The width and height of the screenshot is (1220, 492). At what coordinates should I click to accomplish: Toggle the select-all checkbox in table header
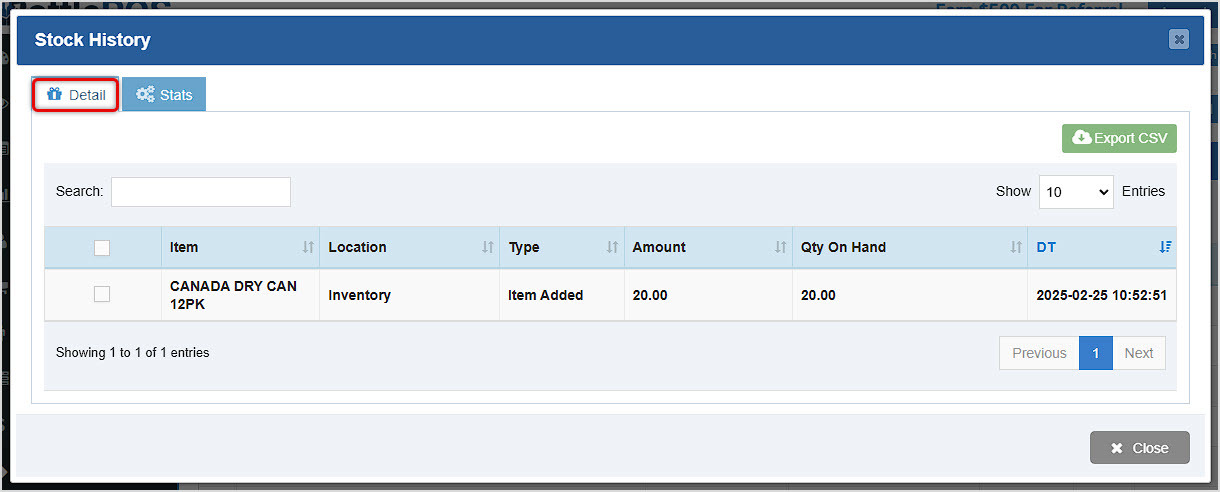(x=102, y=248)
